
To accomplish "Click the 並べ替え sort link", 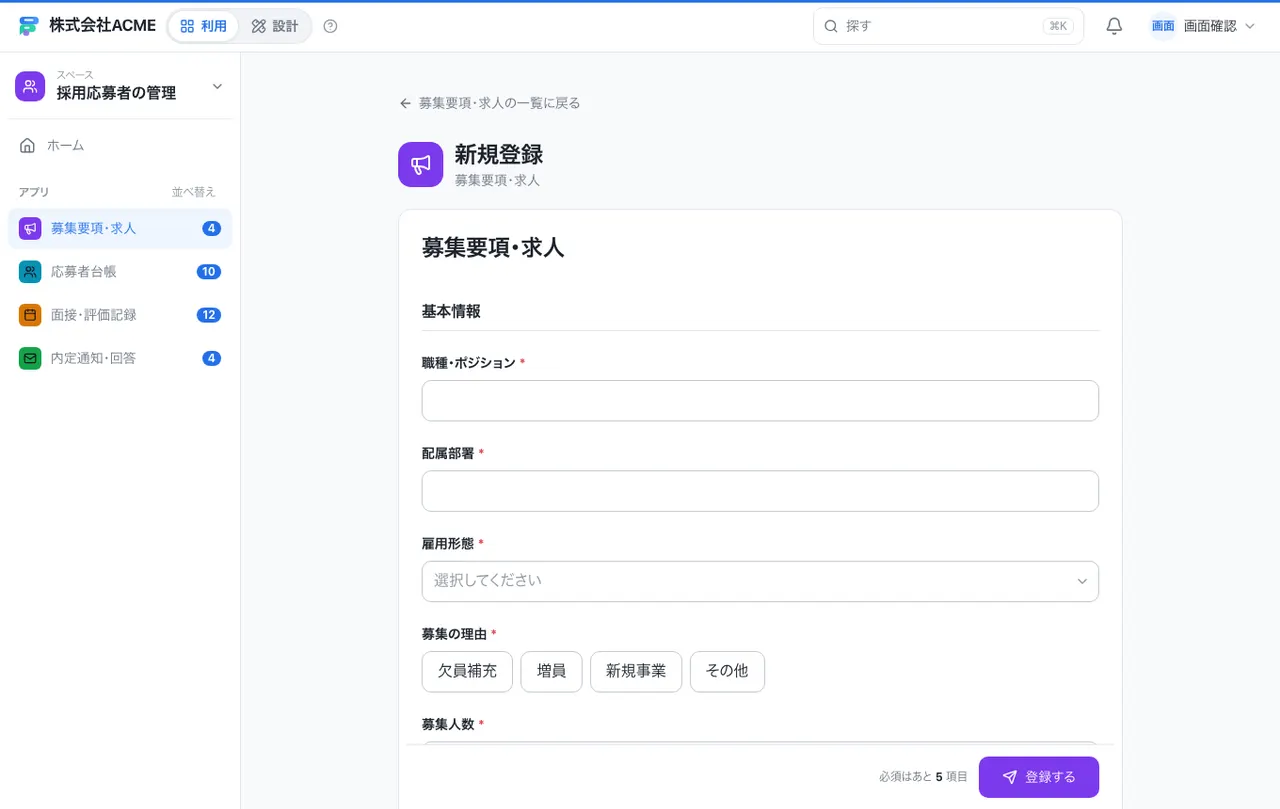I will coord(193,192).
